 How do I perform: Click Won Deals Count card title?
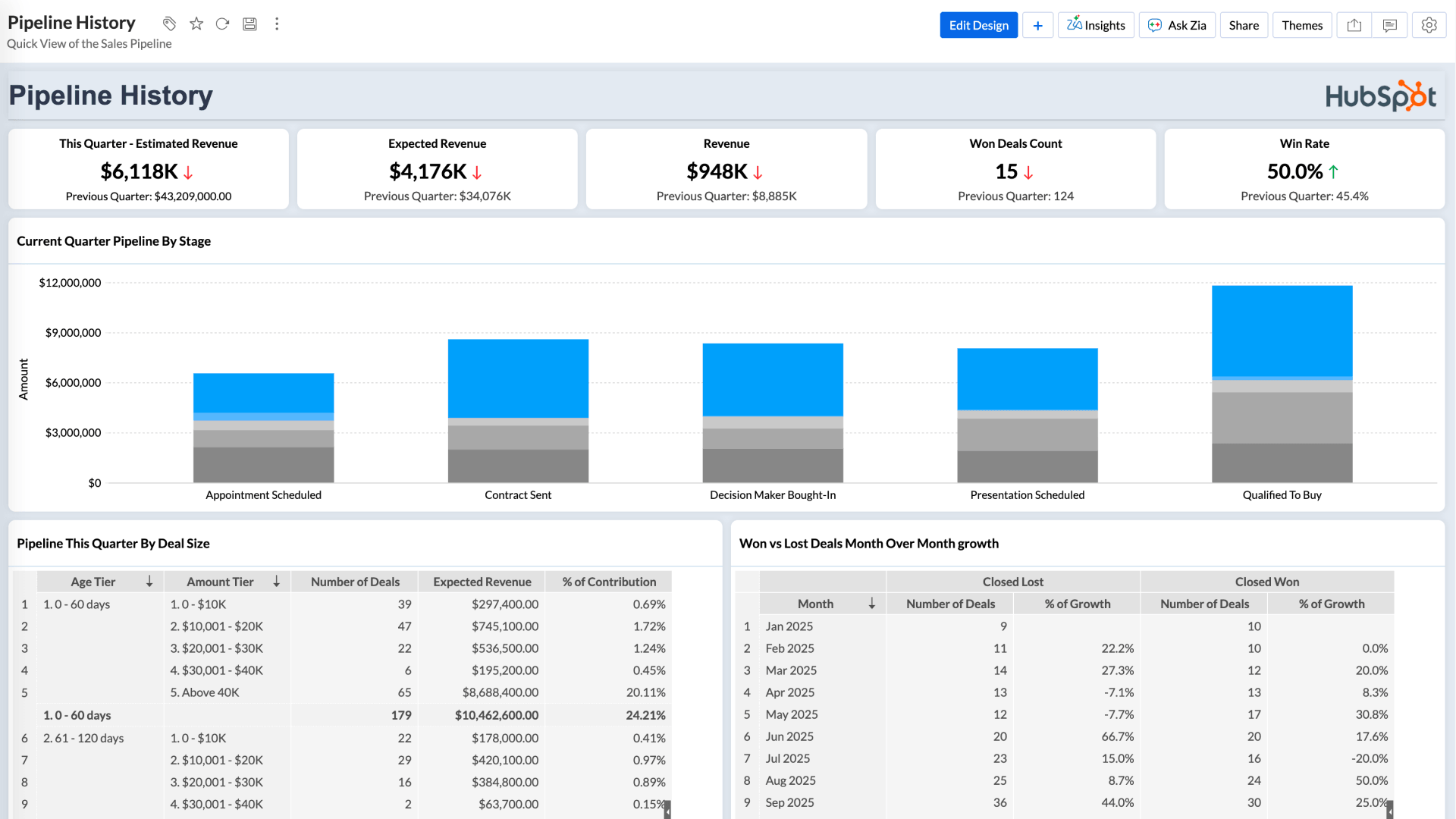coord(1015,143)
